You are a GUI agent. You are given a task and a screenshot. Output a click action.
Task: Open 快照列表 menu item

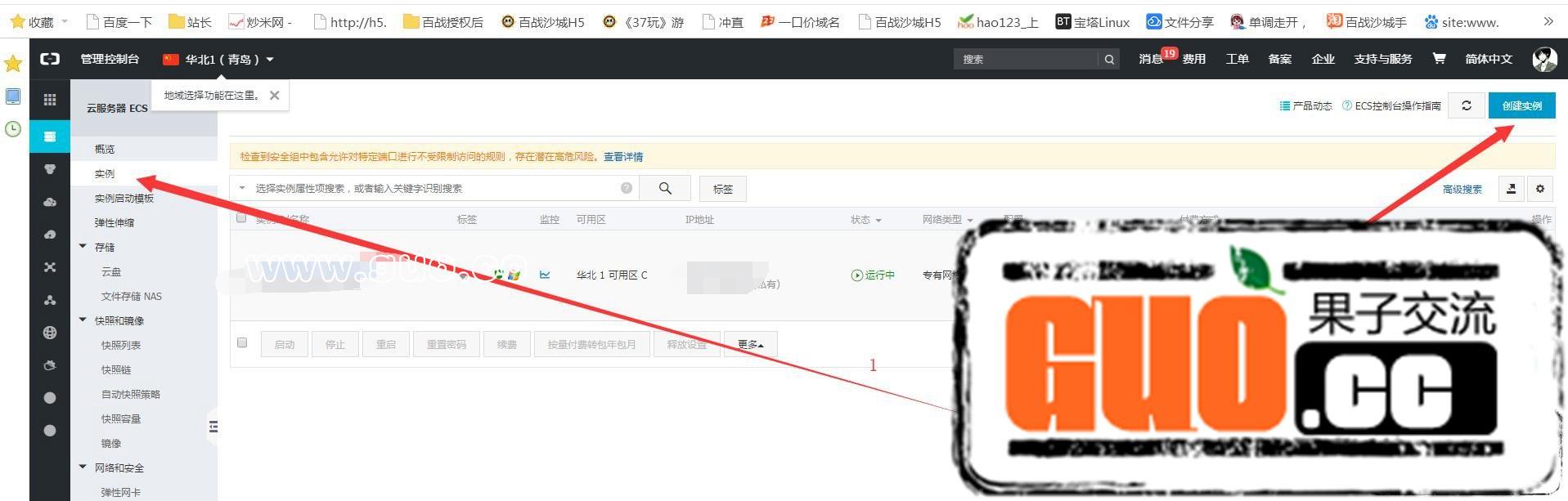121,345
